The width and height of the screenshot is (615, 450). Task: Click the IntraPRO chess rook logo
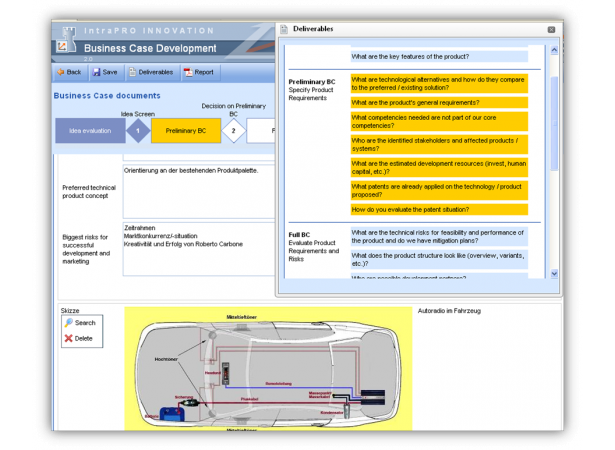click(66, 40)
